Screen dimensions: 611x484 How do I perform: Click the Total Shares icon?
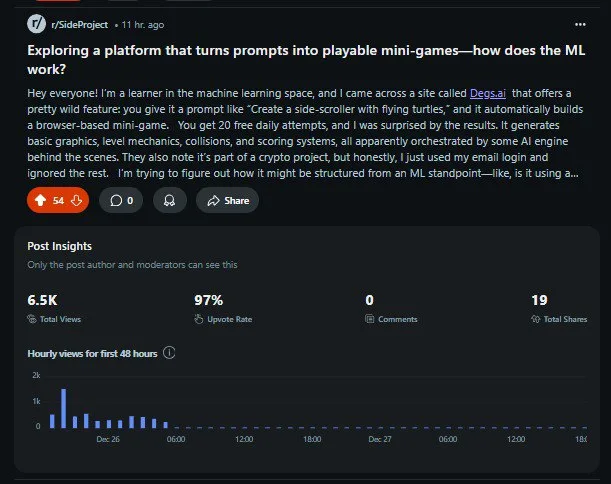[x=535, y=319]
